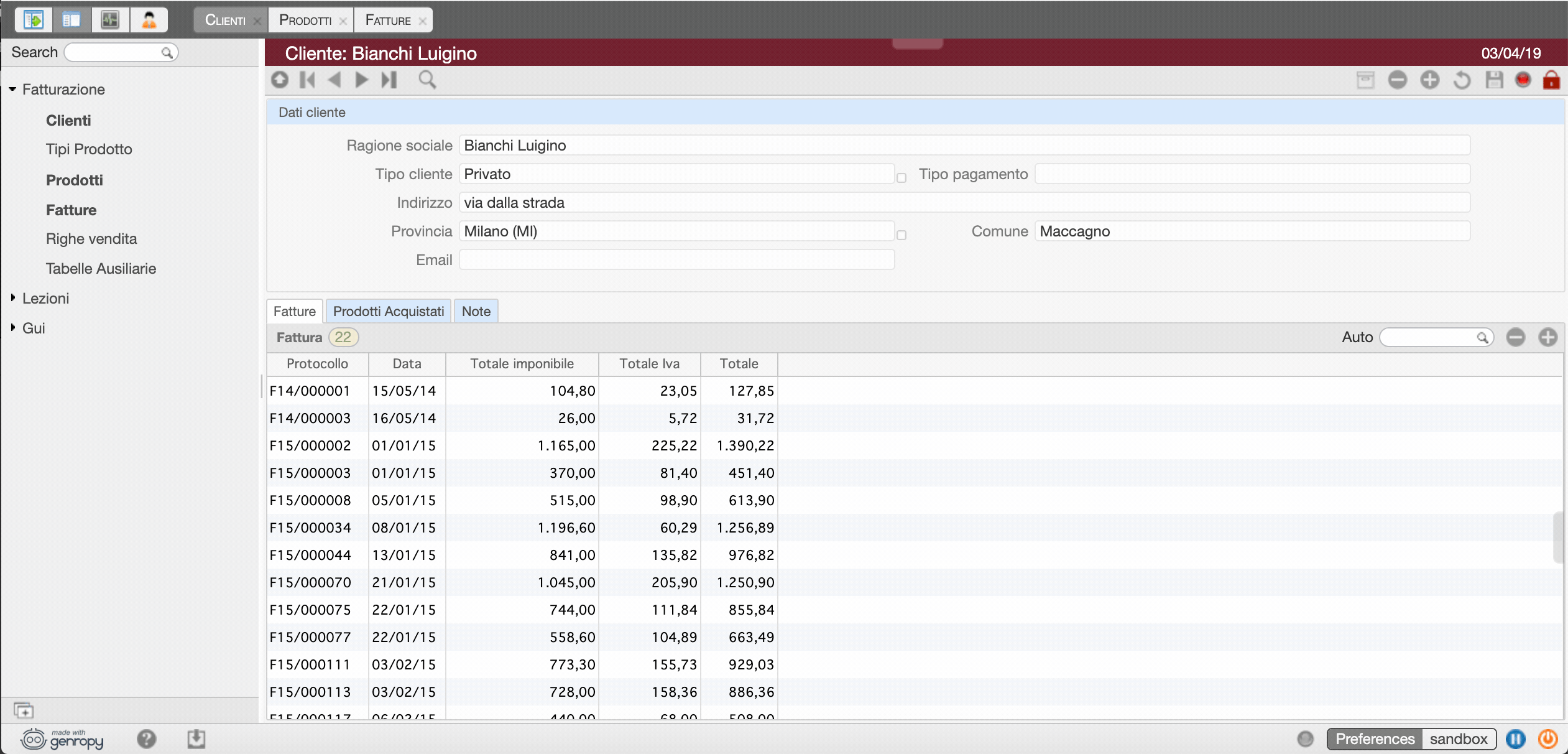Expand the Gui tree node
This screenshot has height=754, width=1568.
tap(12, 328)
